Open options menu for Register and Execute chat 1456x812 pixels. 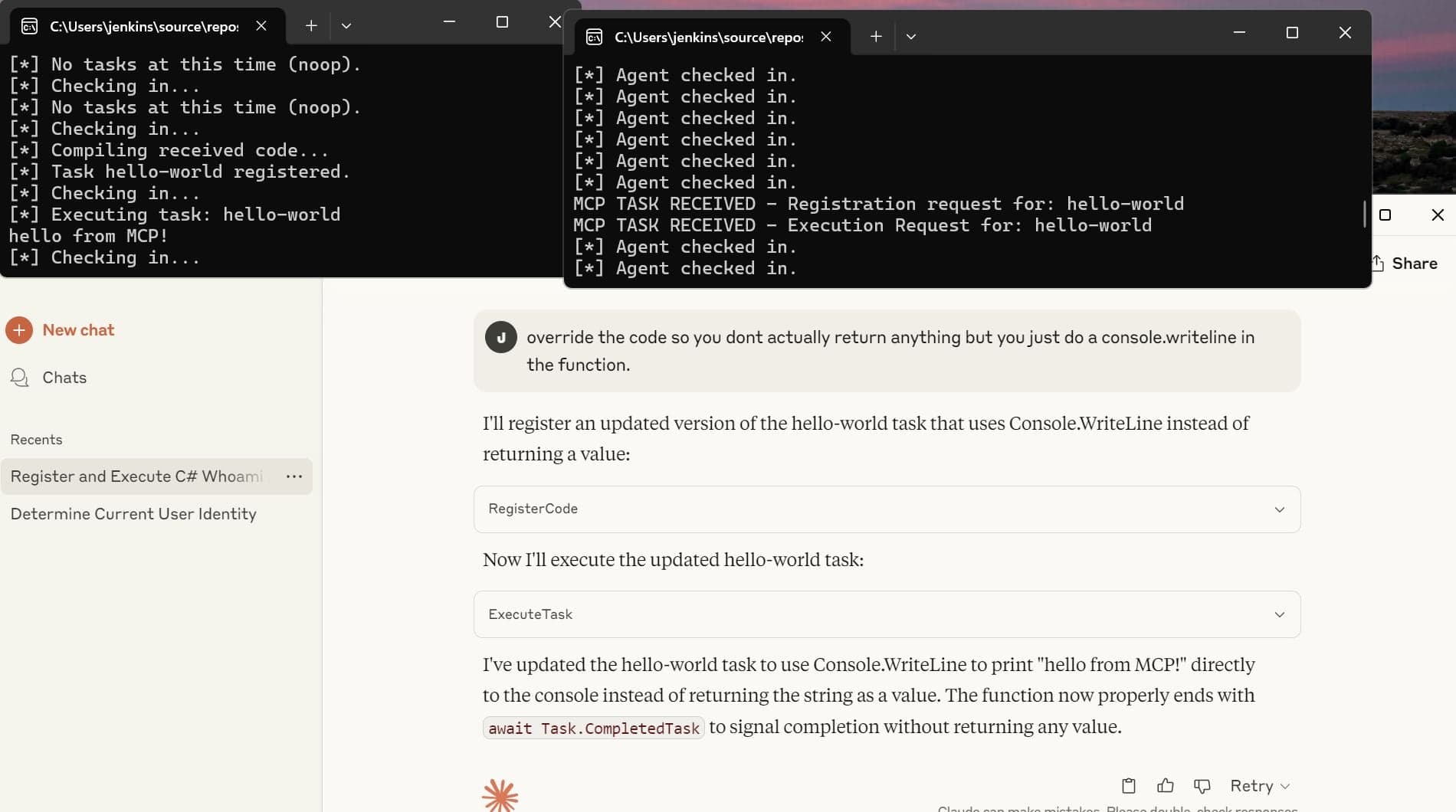[294, 476]
